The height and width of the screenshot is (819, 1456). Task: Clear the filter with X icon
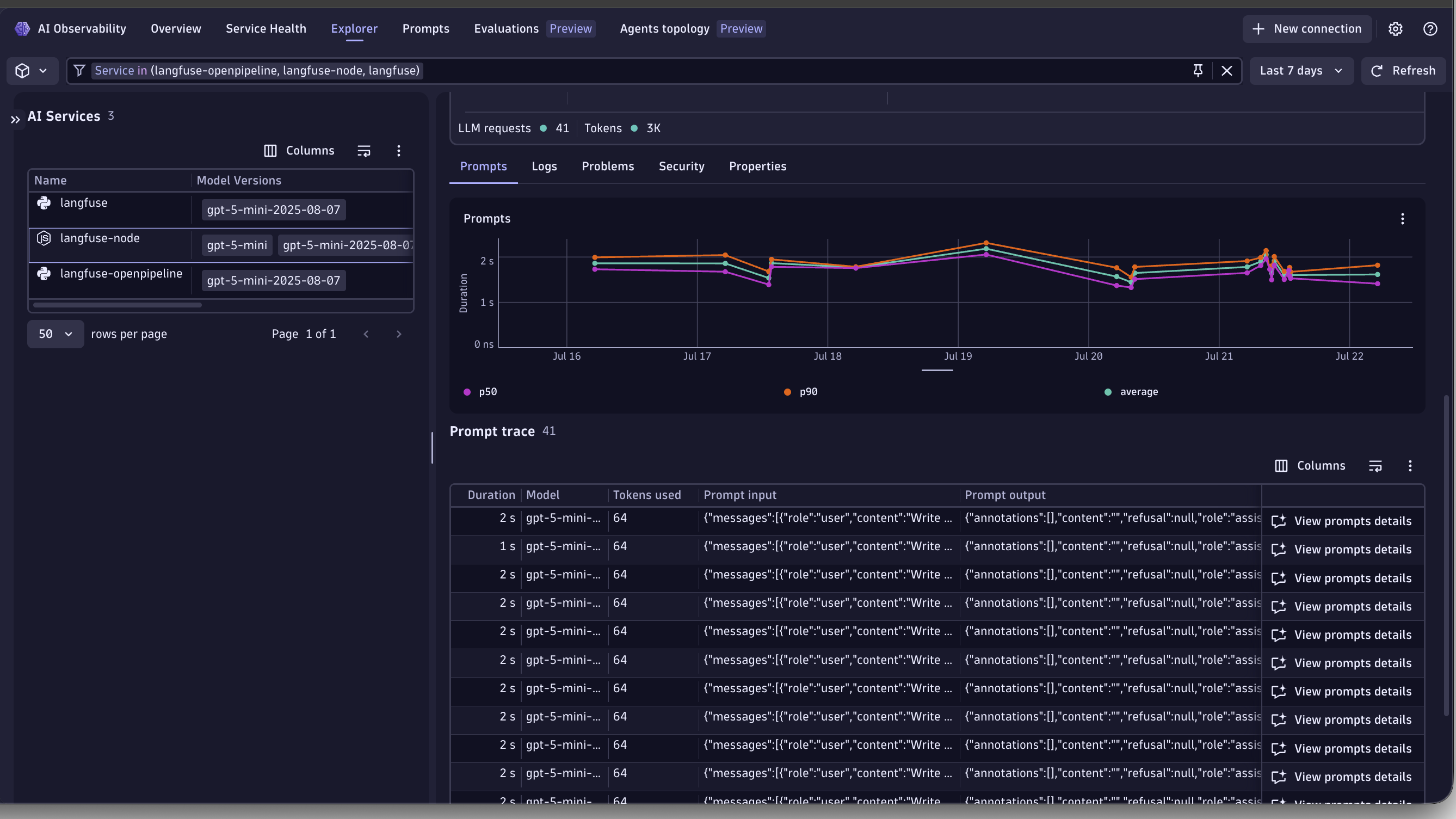click(x=1226, y=71)
